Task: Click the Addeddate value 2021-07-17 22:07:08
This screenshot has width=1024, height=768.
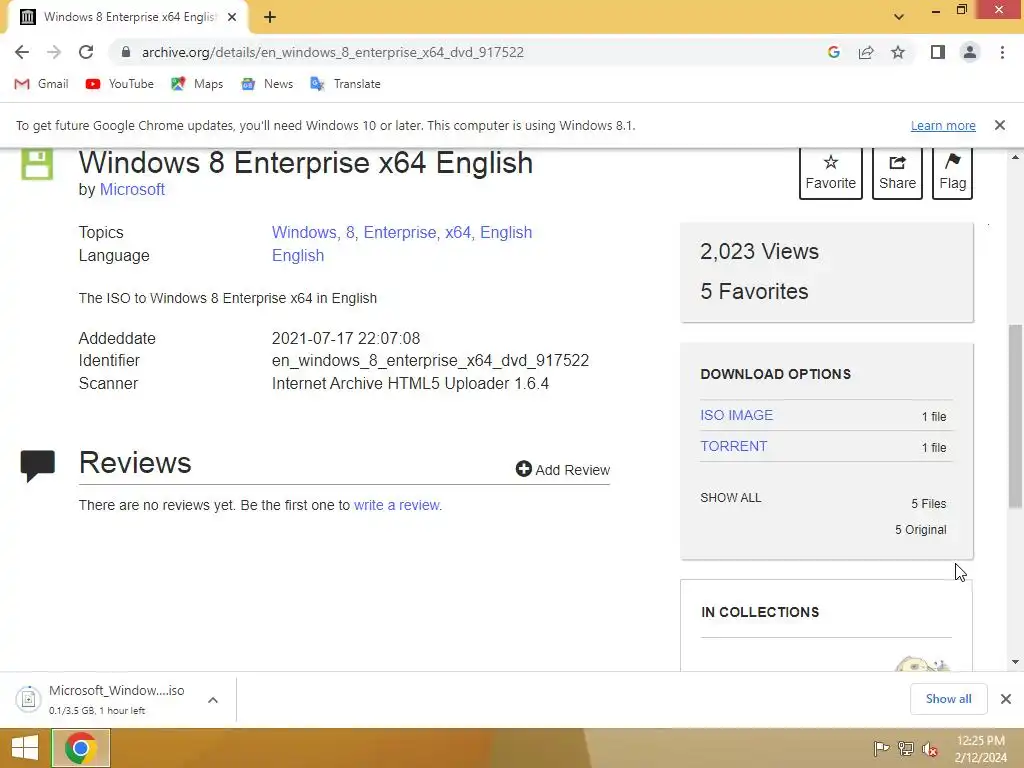Action: click(346, 338)
